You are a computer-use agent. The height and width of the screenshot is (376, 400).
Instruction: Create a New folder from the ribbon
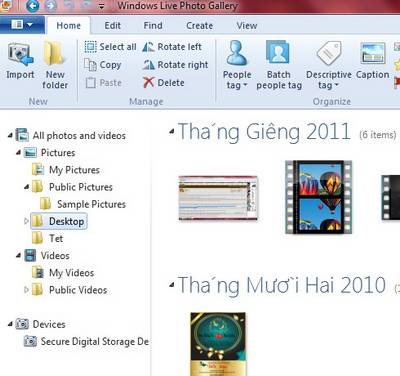[x=55, y=65]
